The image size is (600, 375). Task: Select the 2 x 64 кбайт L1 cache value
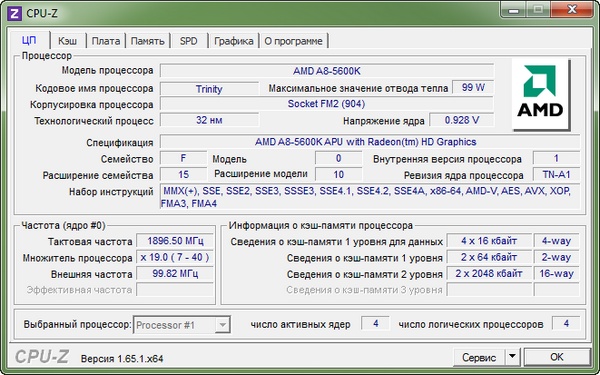click(489, 257)
